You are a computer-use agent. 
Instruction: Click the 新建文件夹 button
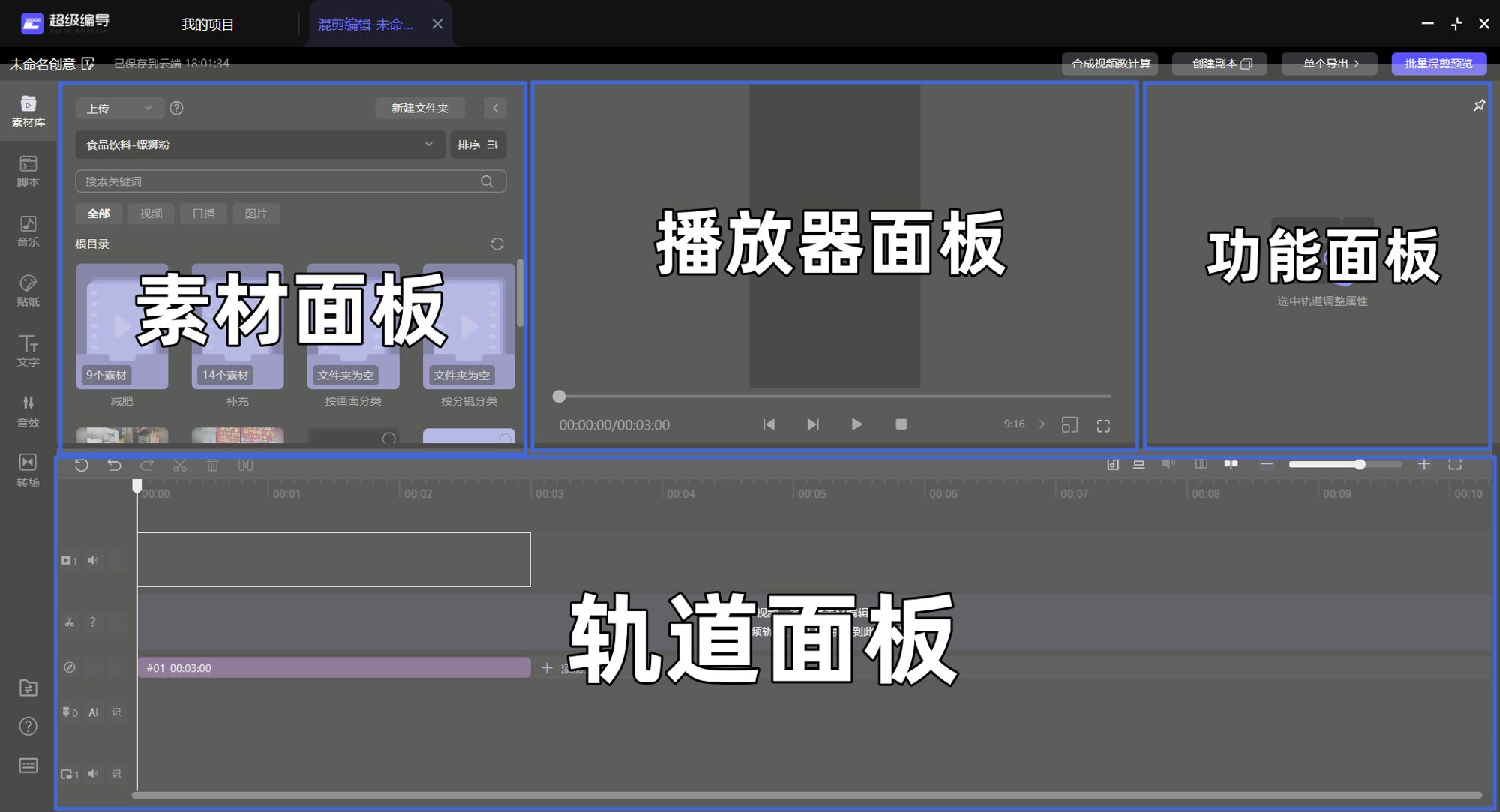[x=419, y=109]
